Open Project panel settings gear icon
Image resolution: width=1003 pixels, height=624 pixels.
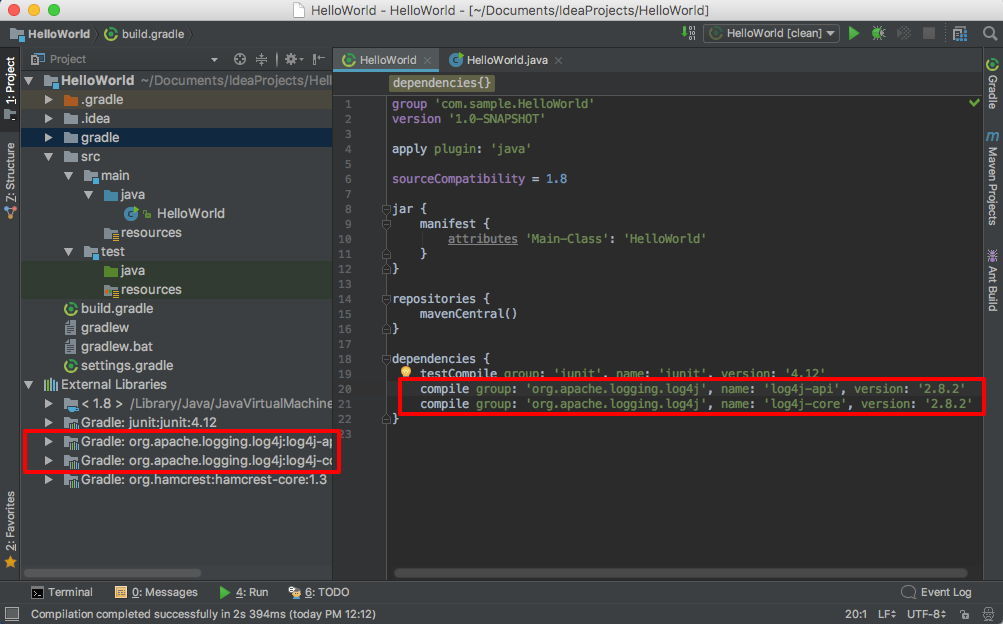[x=290, y=58]
